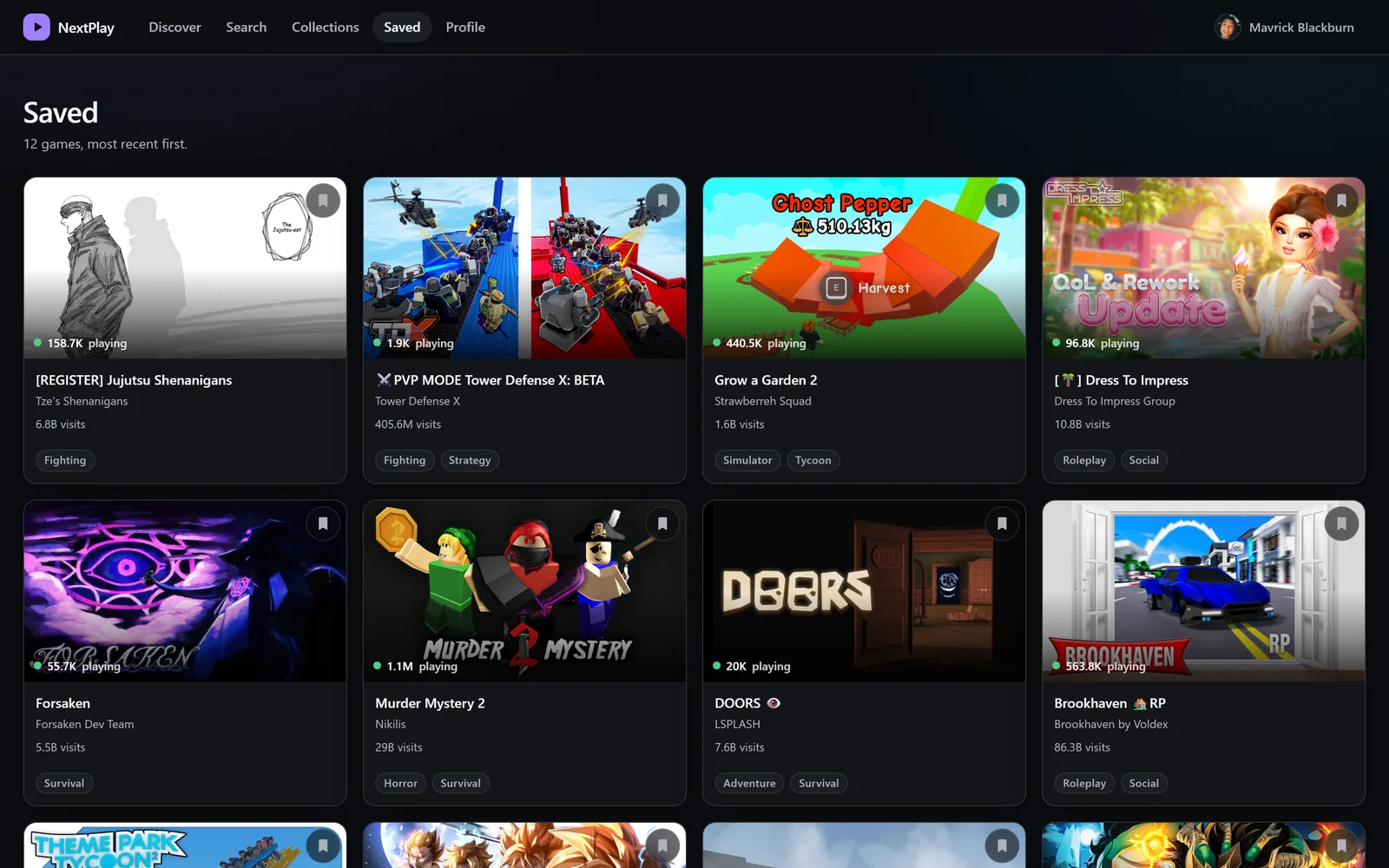Open DOORS game thumbnail
This screenshot has height=868, width=1389.
[864, 591]
